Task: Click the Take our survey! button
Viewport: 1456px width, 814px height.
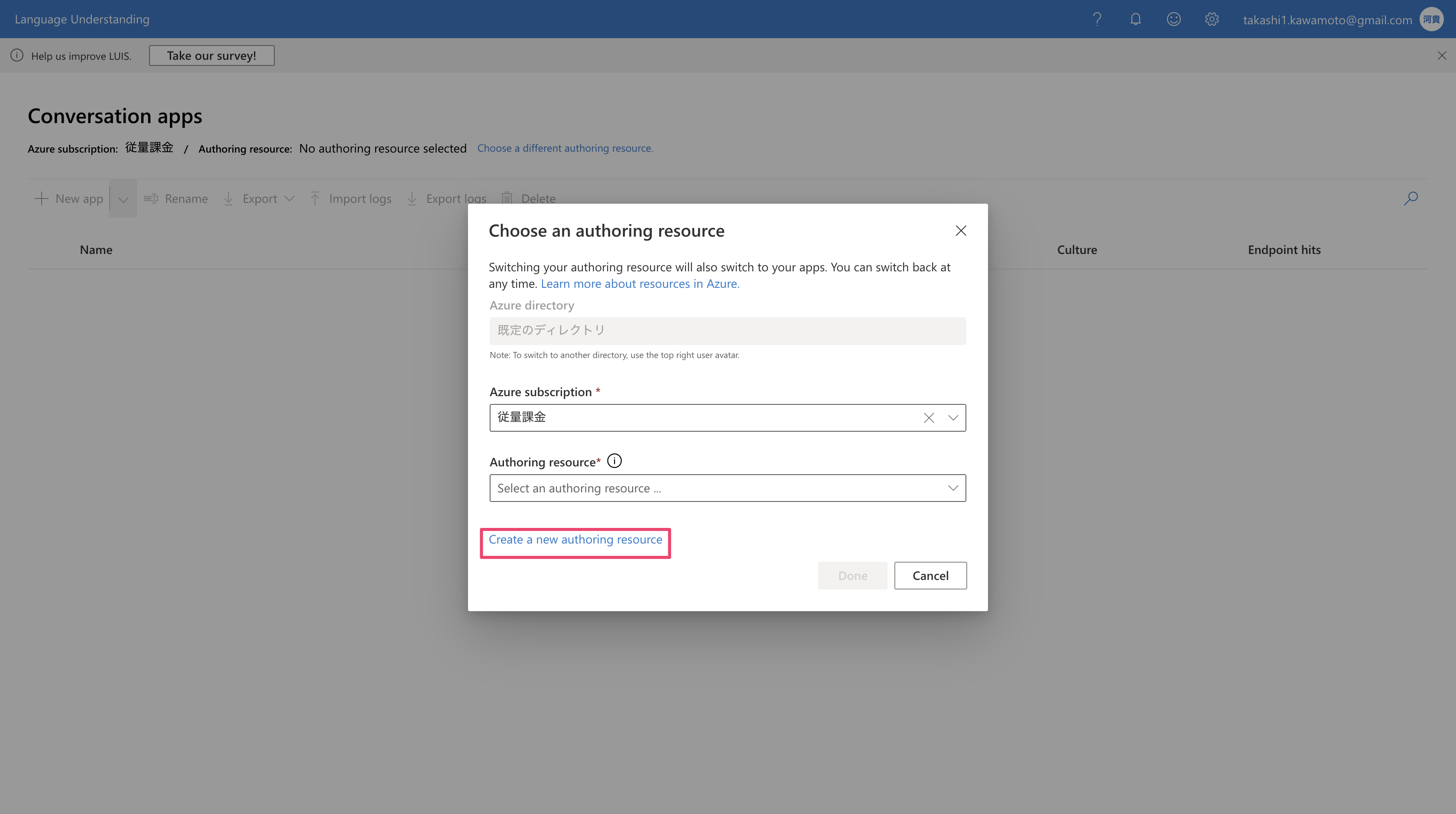Action: click(211, 55)
